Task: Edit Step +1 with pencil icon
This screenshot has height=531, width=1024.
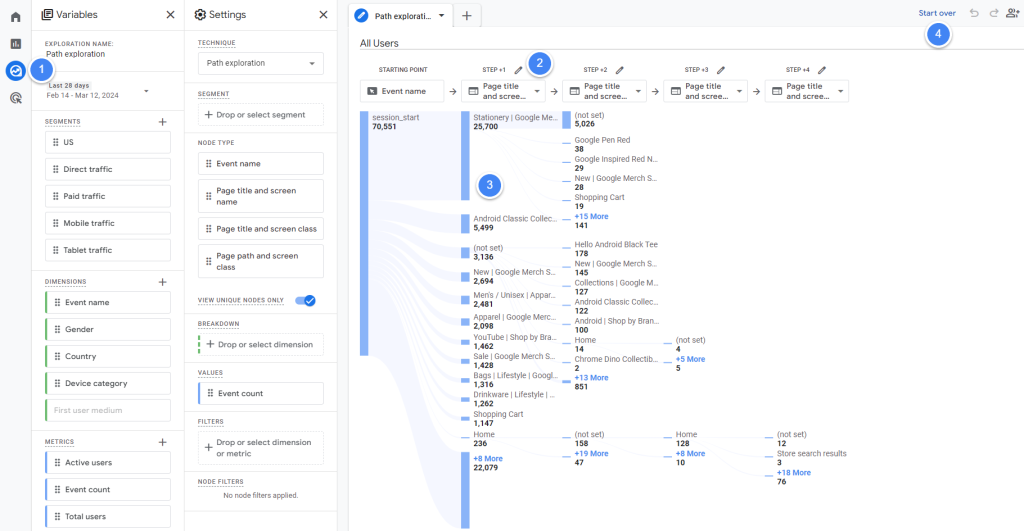Action: pyautogui.click(x=519, y=70)
